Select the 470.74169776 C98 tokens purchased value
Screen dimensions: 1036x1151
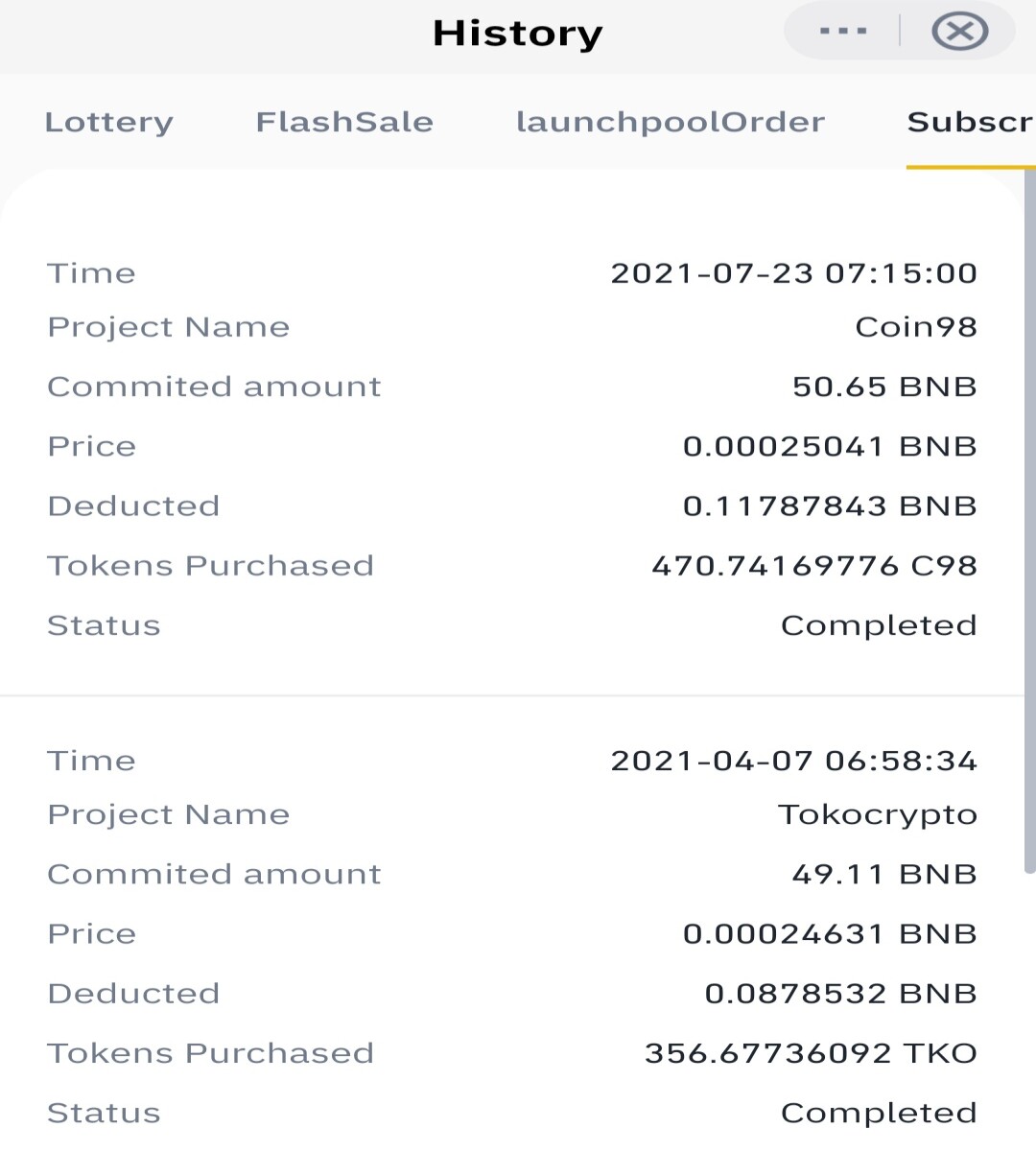814,566
